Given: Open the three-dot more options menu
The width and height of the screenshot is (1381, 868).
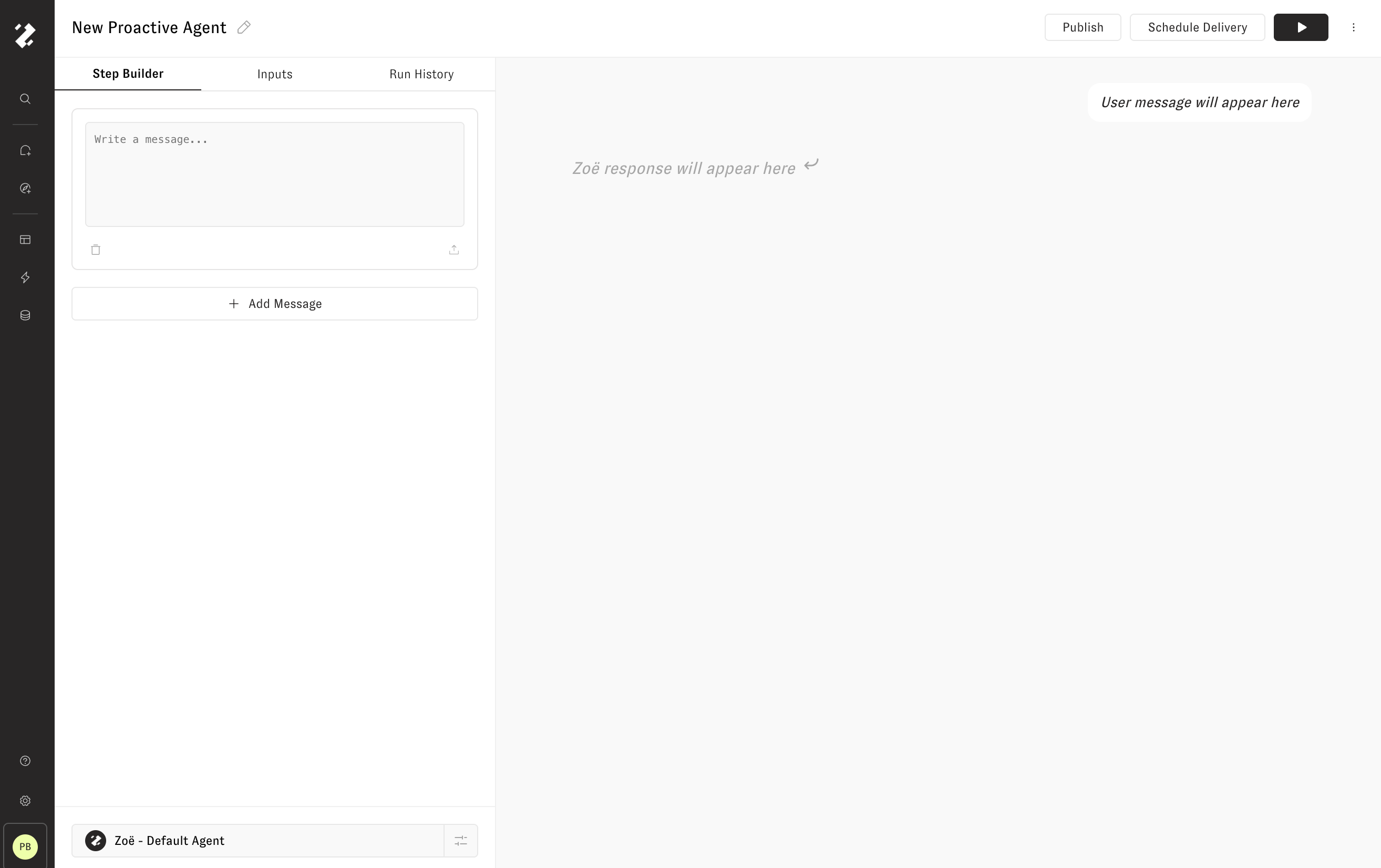Looking at the screenshot, I should [1354, 27].
